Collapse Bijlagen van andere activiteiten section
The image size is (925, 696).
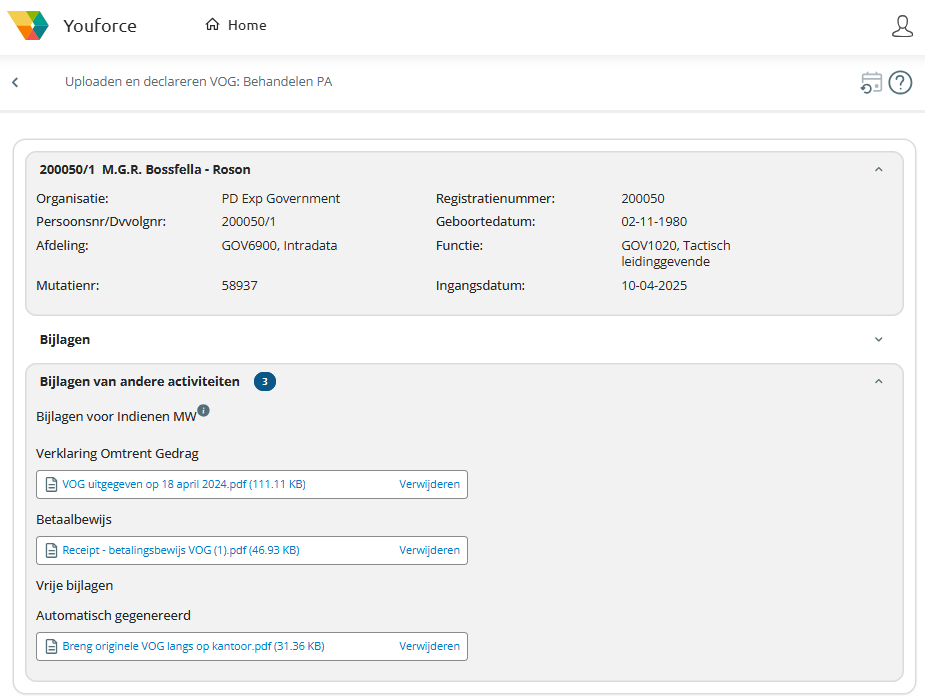click(x=878, y=381)
